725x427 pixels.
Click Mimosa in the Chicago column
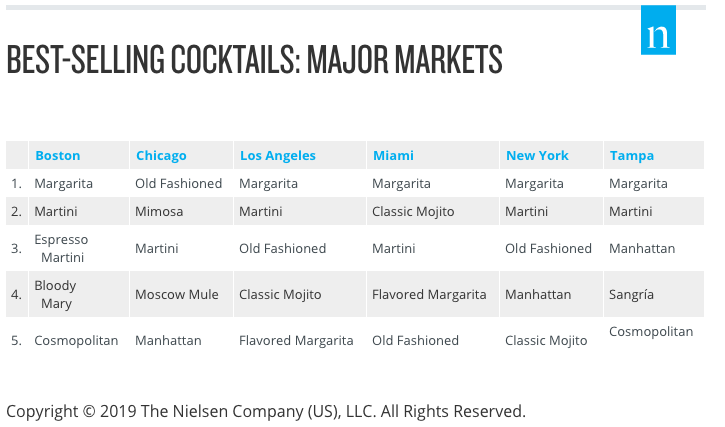(x=159, y=211)
